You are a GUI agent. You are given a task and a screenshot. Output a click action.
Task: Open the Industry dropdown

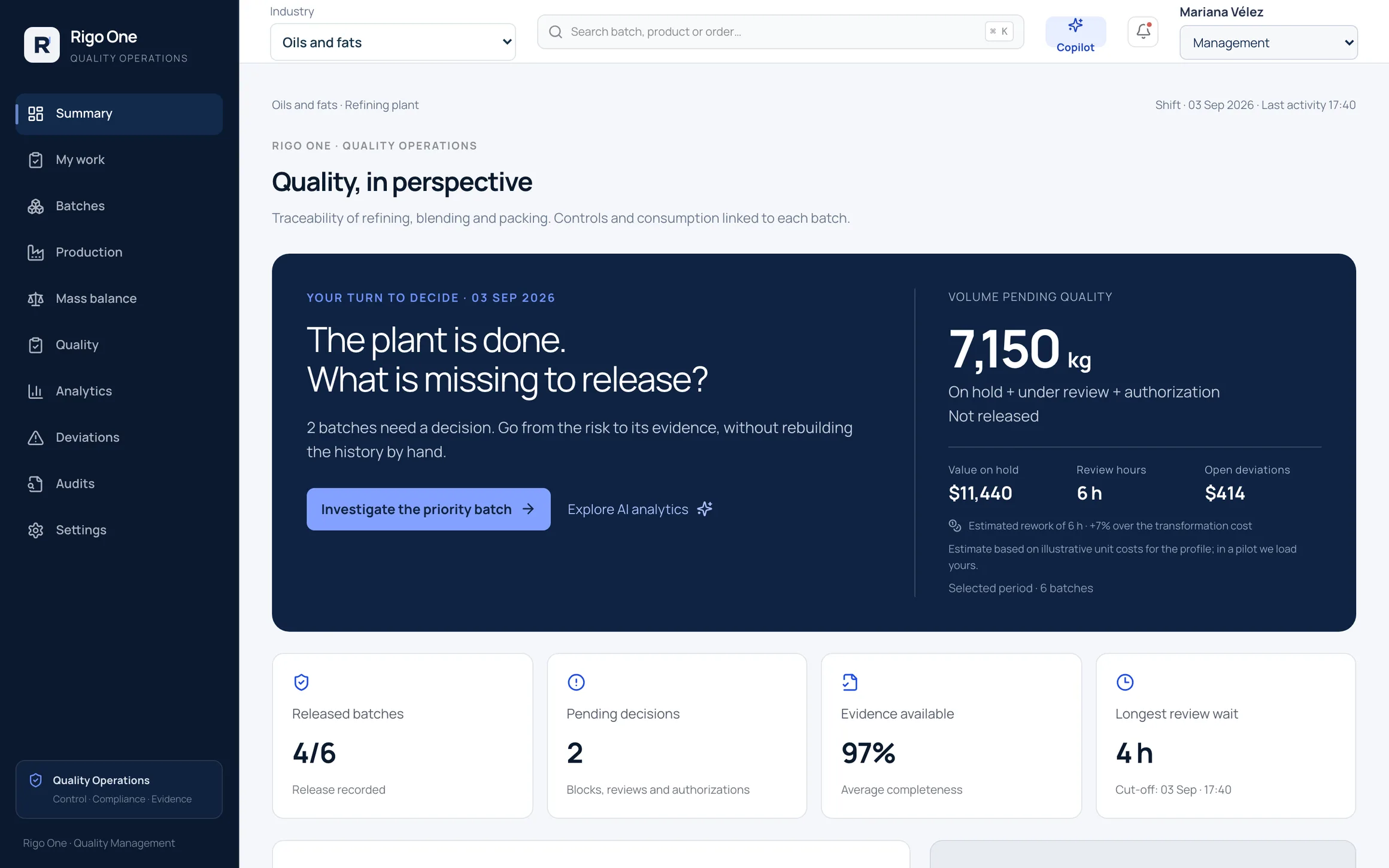(393, 42)
